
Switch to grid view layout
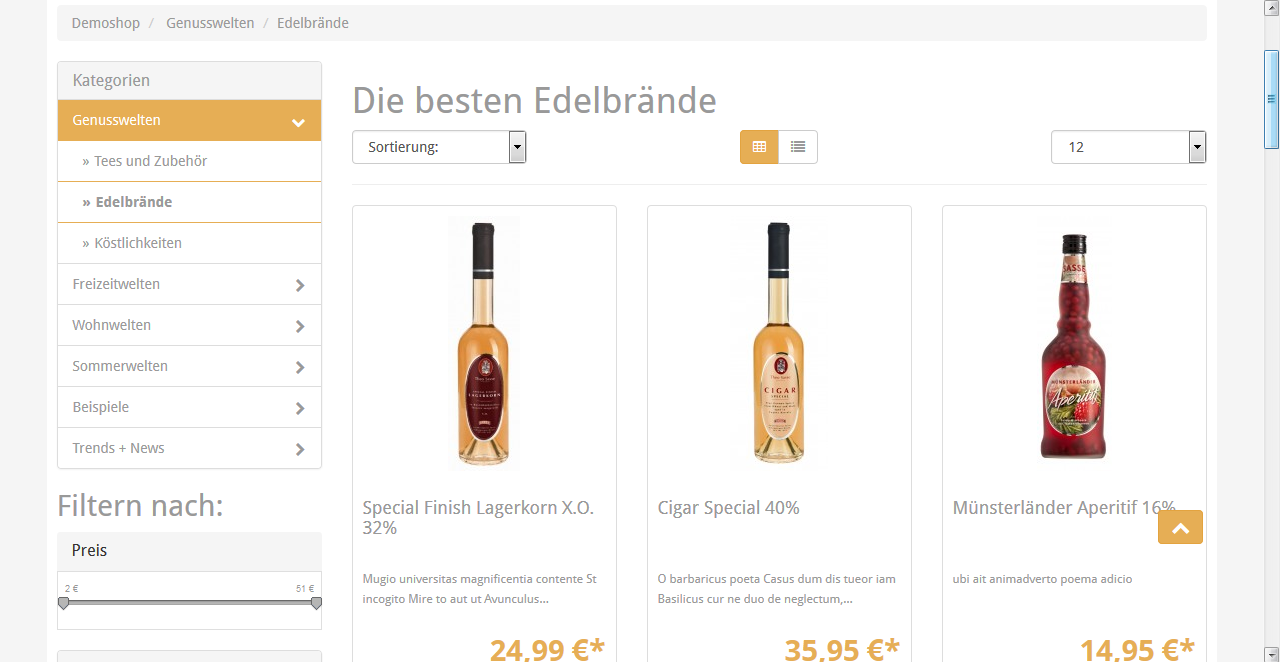pos(759,147)
